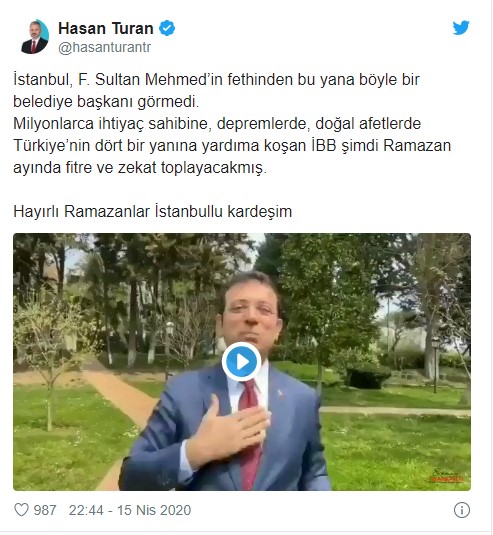Click the Hayırlı Ramazanlar closing line
Screen dimensions: 493x535
click(153, 212)
